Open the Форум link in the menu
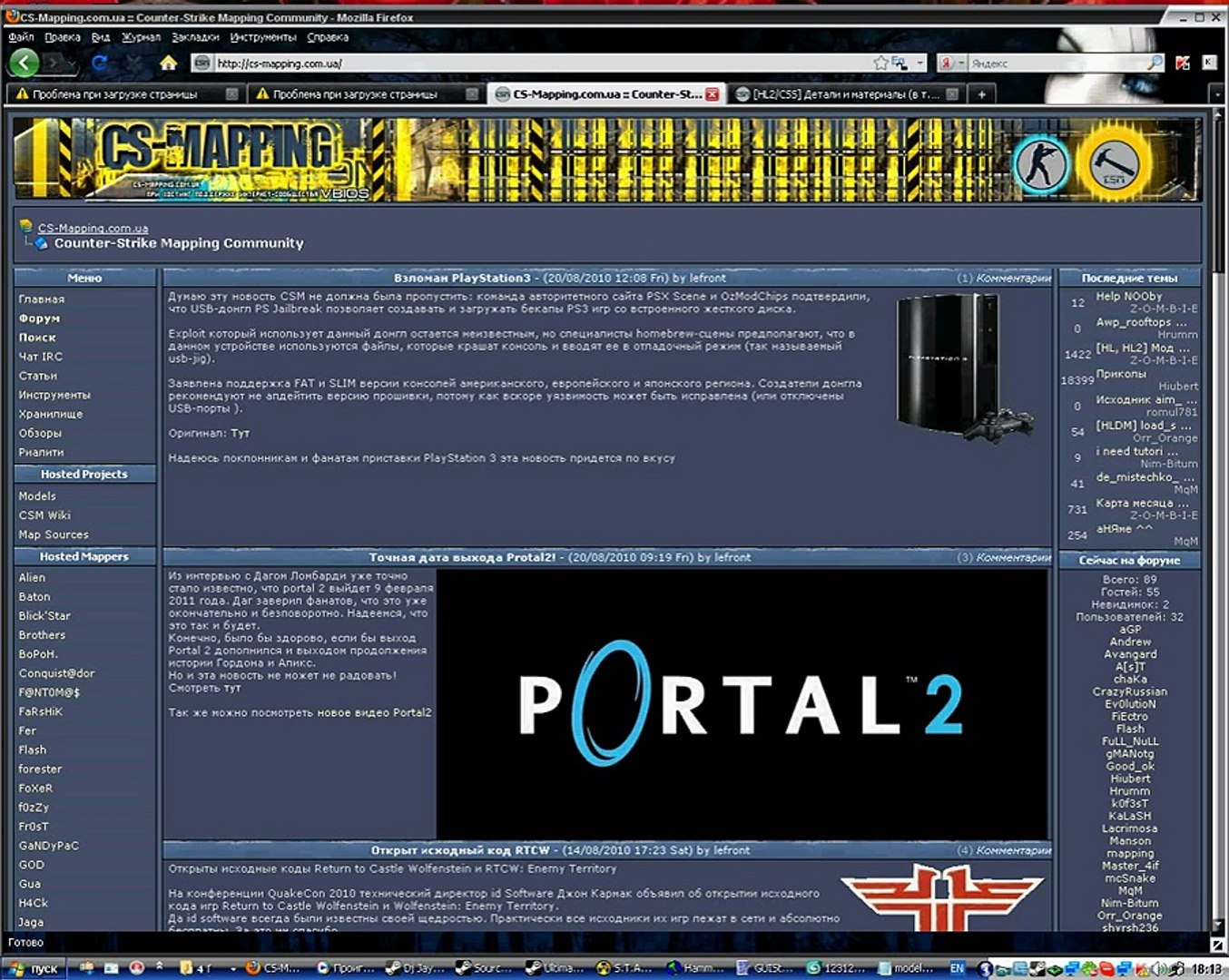The height and width of the screenshot is (980, 1229). pos(39,318)
